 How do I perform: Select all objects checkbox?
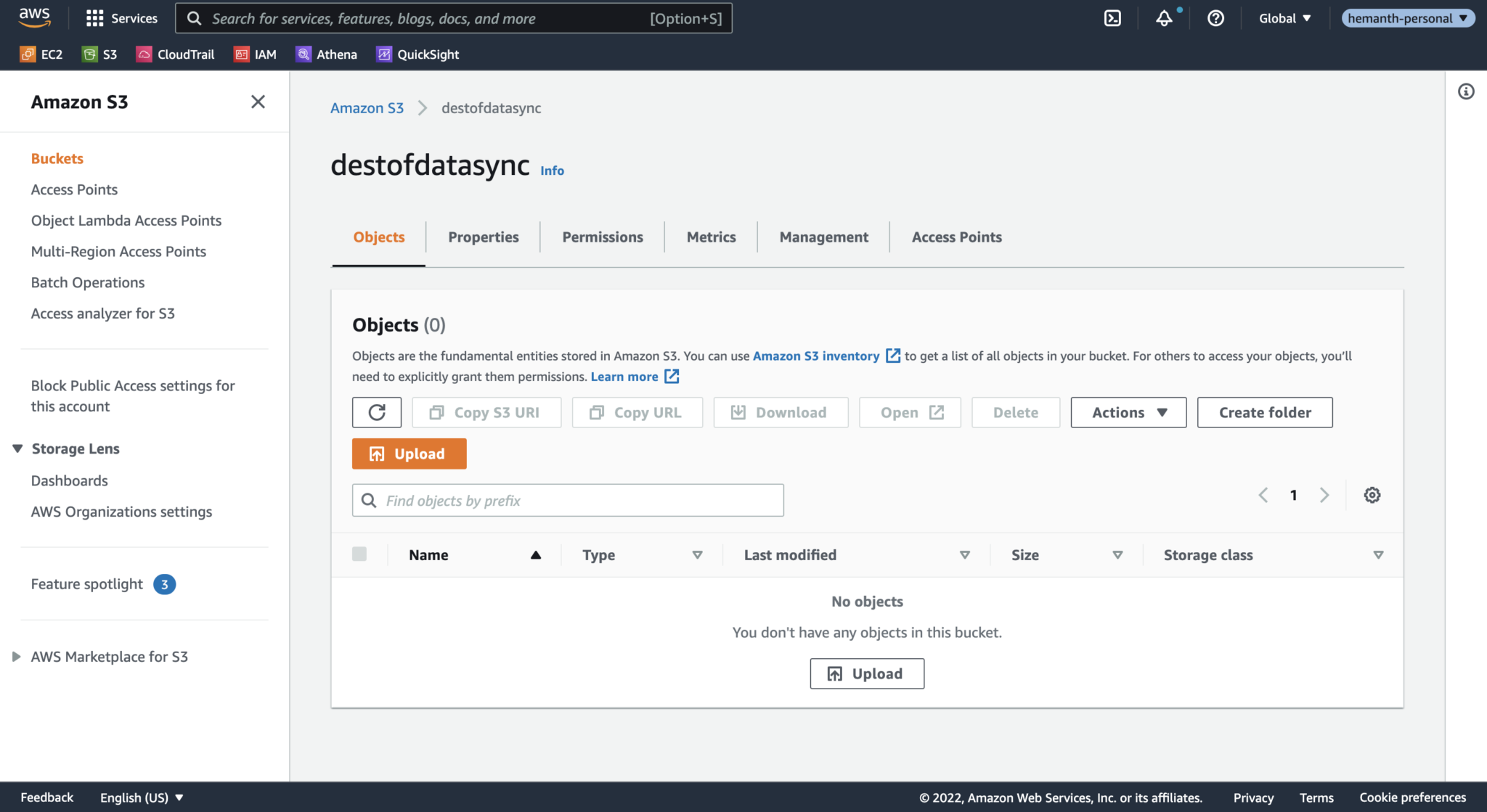(359, 554)
